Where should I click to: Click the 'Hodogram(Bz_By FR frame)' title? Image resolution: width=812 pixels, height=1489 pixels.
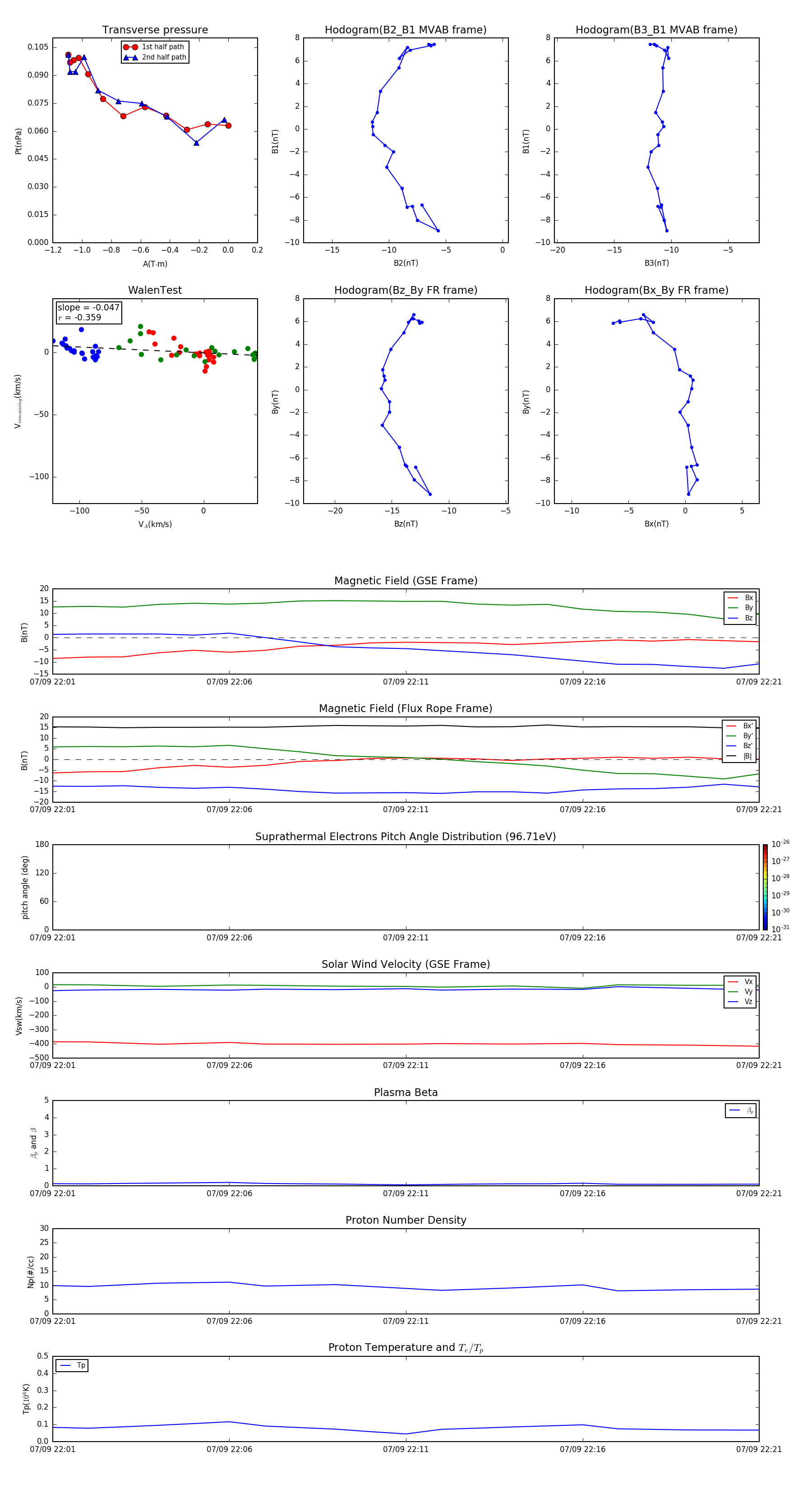(406, 290)
